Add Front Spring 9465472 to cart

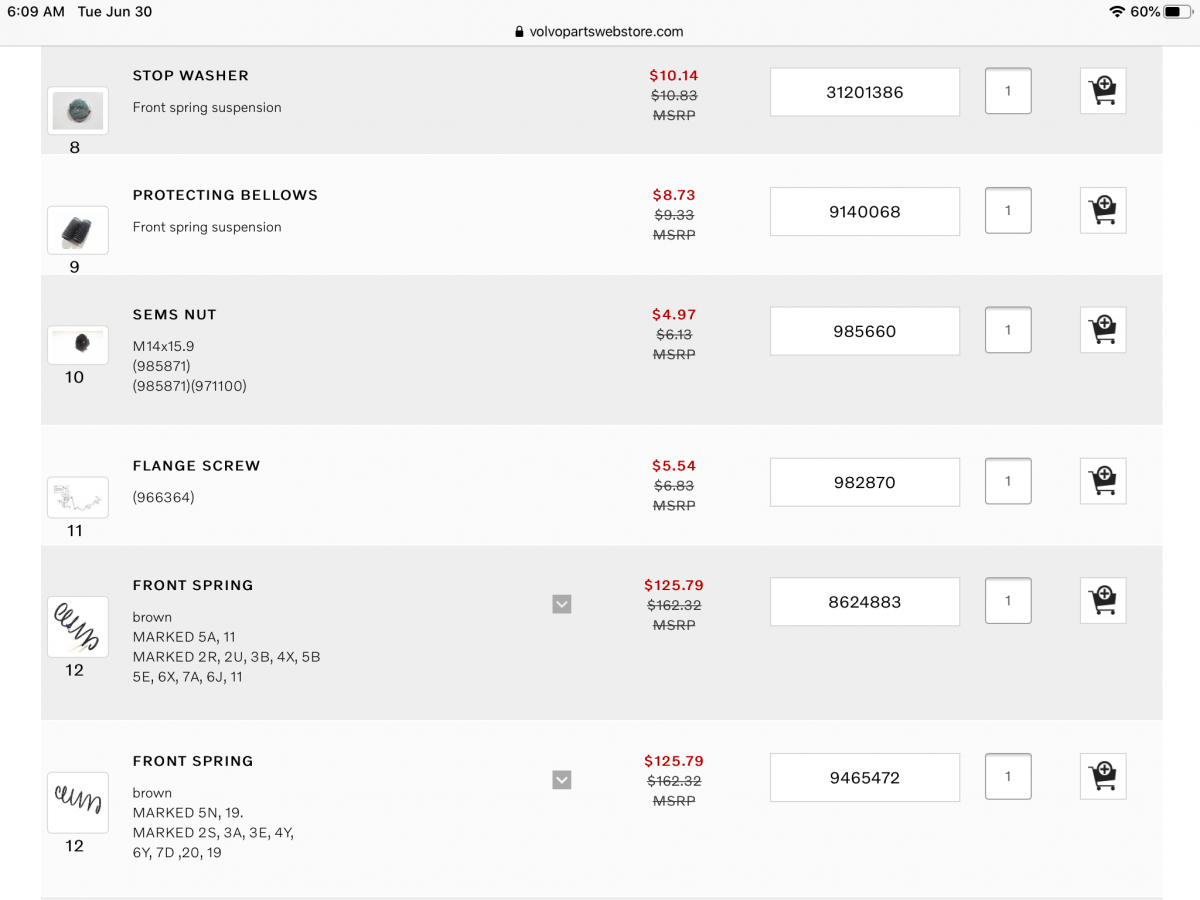(1103, 776)
